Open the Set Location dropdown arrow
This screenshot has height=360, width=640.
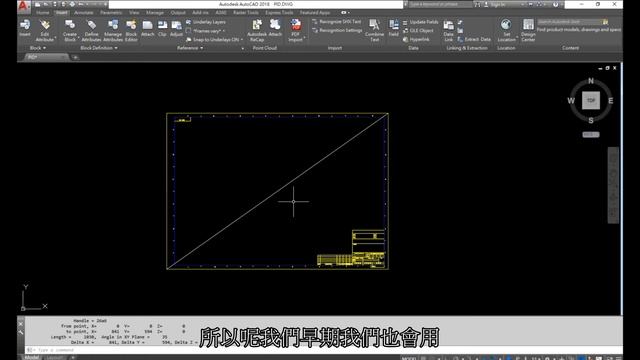(x=517, y=38)
